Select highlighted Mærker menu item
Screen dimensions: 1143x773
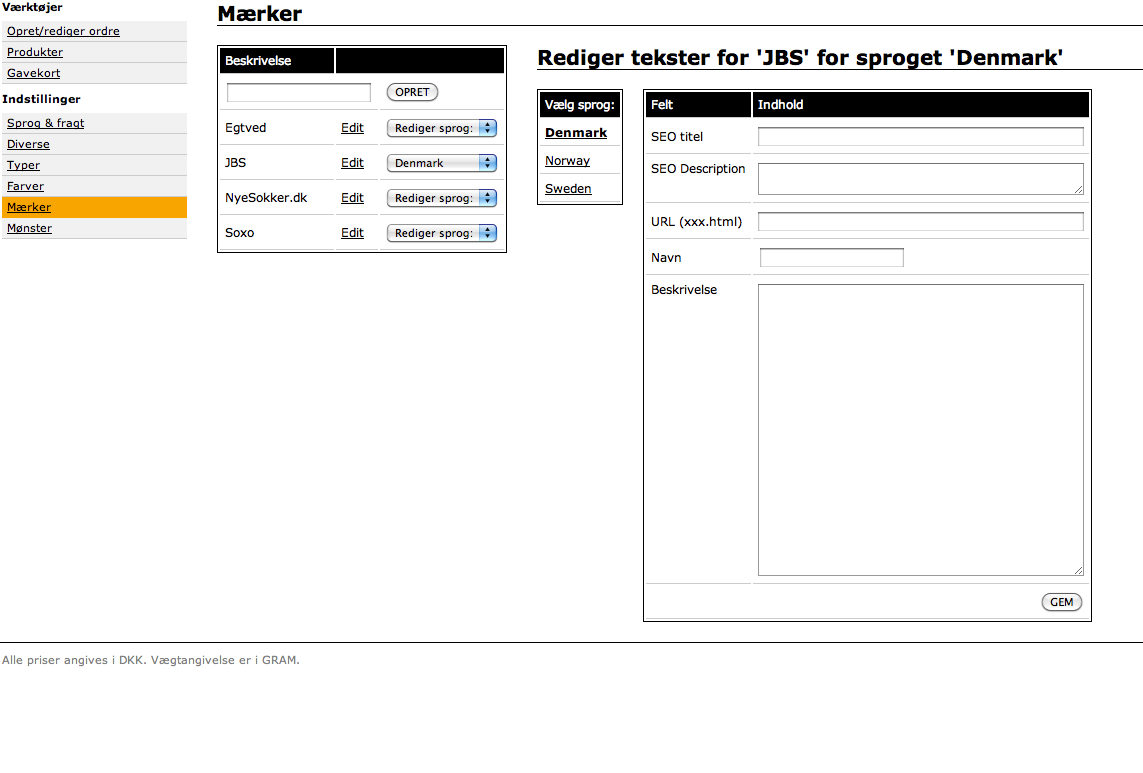point(94,207)
